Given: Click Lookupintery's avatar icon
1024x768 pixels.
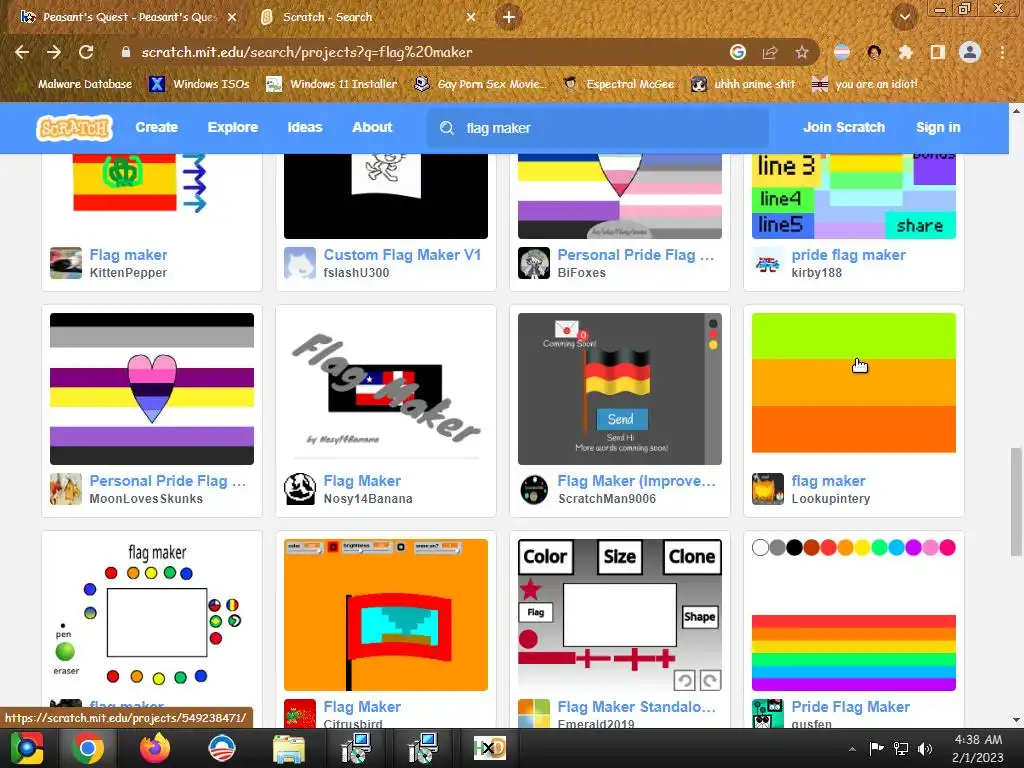Looking at the screenshot, I should (768, 488).
